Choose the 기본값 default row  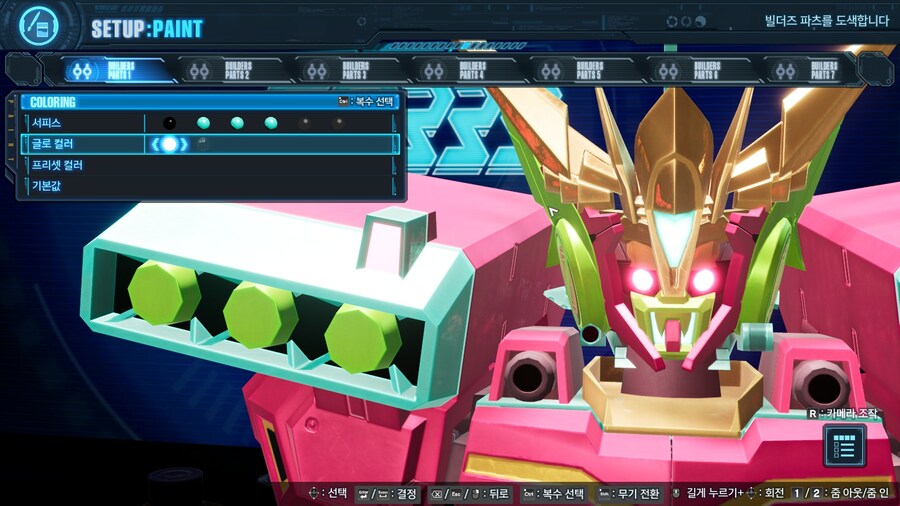point(211,186)
